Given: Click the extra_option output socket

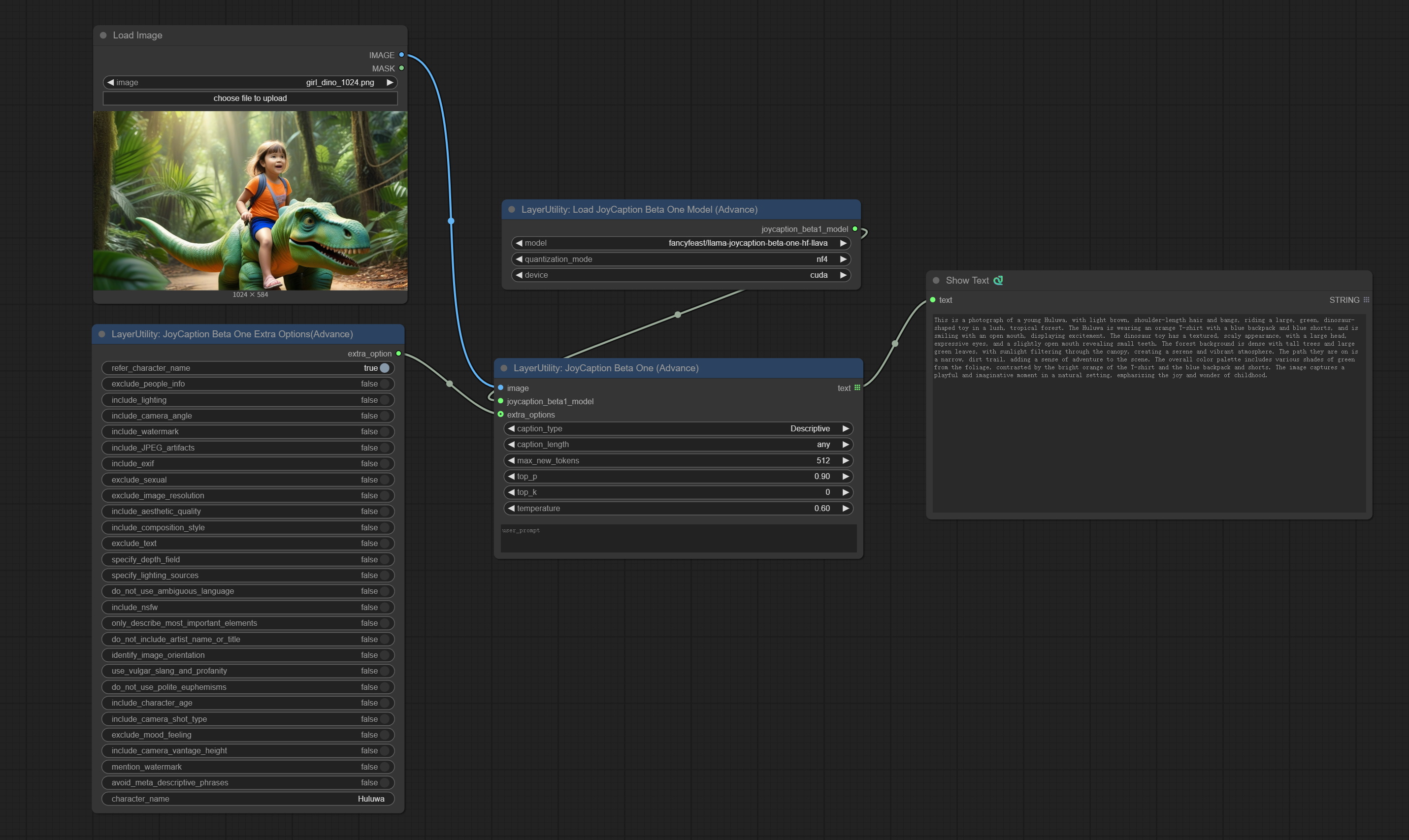Looking at the screenshot, I should [398, 354].
